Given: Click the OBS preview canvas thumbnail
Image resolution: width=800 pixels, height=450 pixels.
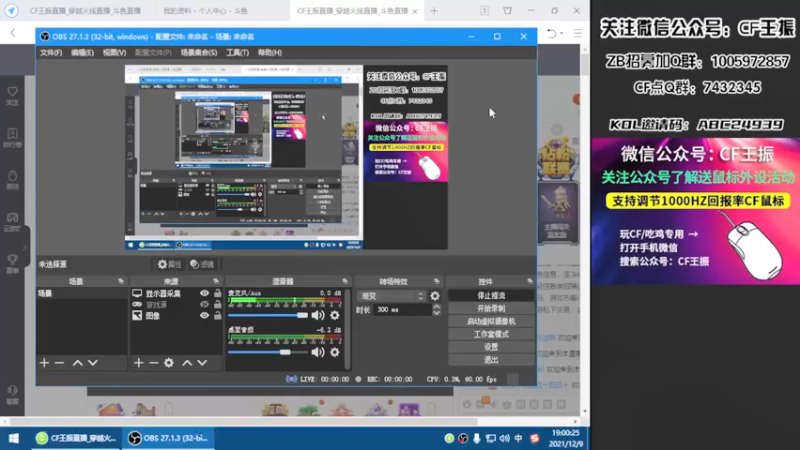Looking at the screenshot, I should coord(286,157).
